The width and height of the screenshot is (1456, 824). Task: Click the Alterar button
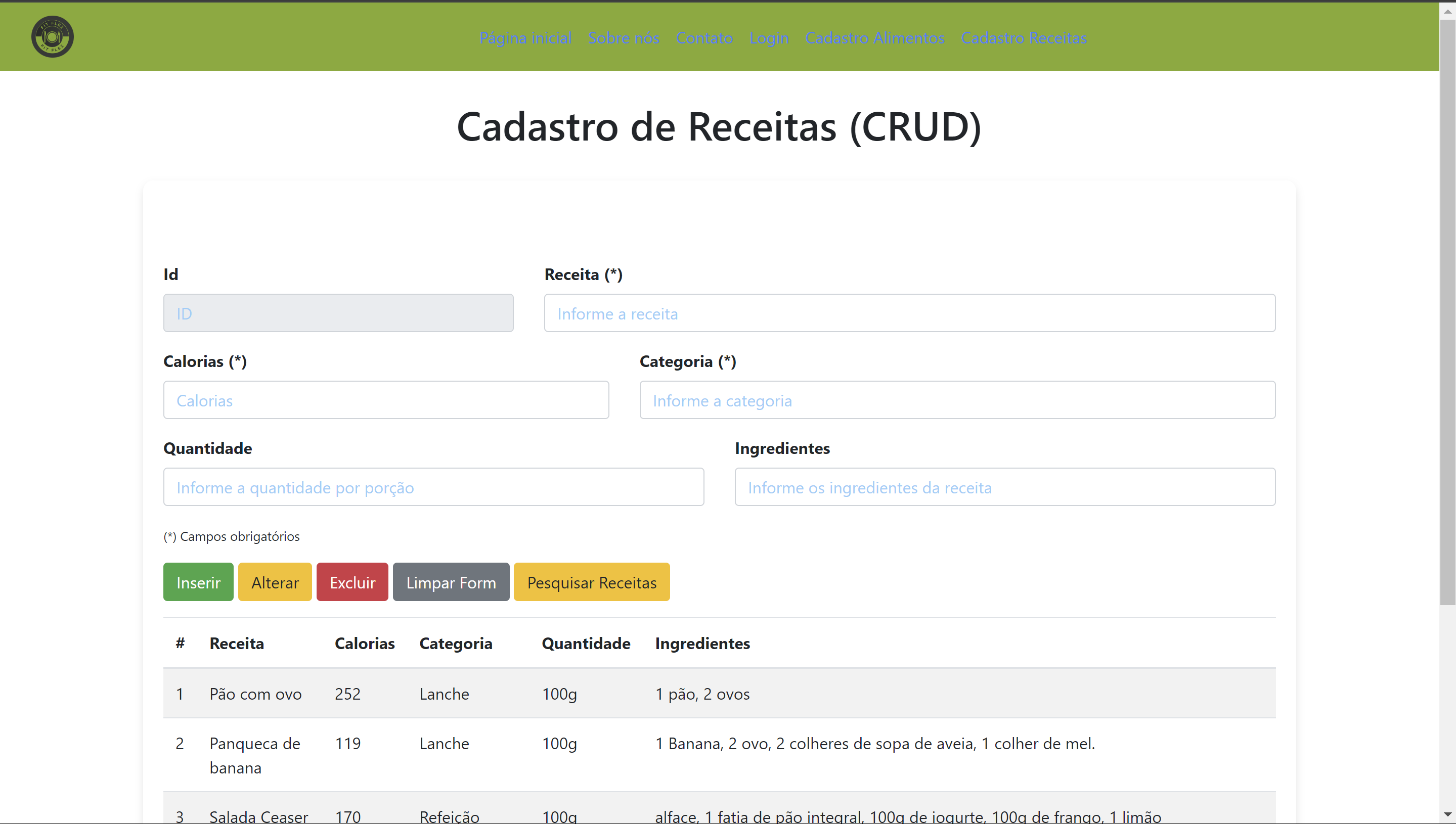pos(275,582)
